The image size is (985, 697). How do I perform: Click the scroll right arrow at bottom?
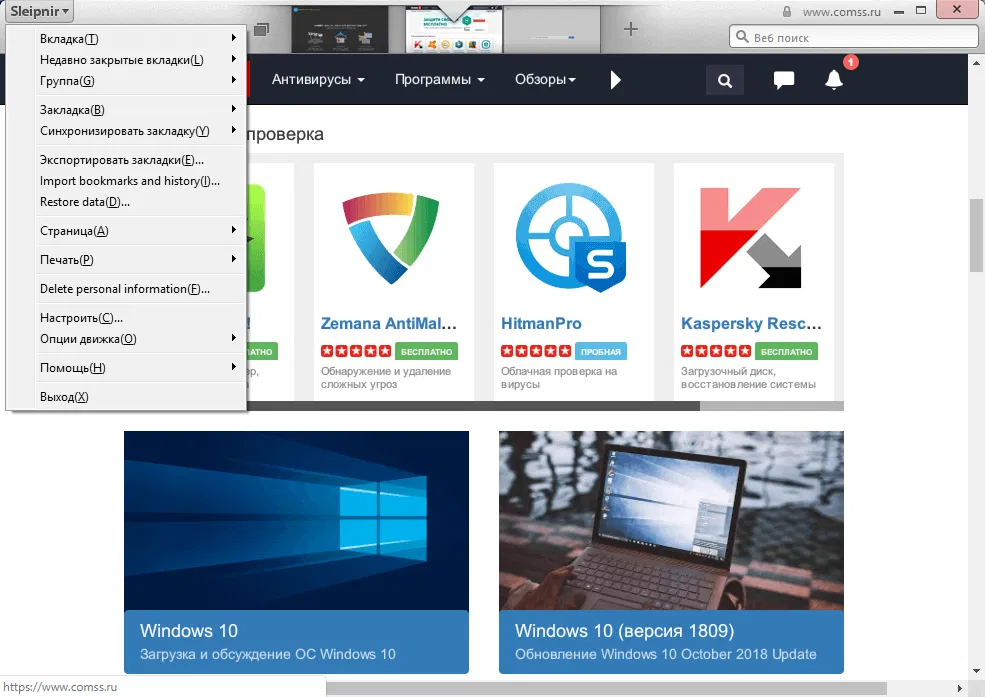point(959,689)
